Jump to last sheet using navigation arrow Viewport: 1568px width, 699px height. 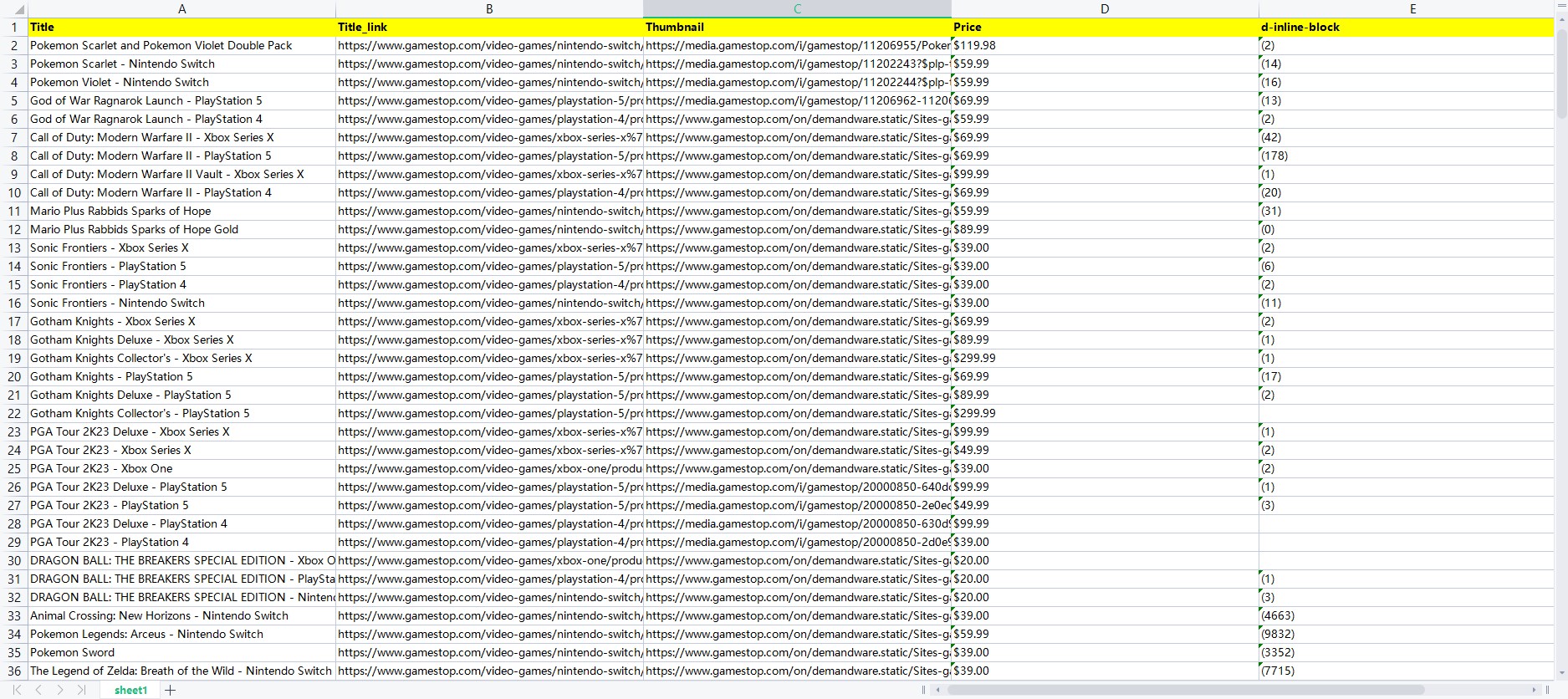pyautogui.click(x=81, y=690)
